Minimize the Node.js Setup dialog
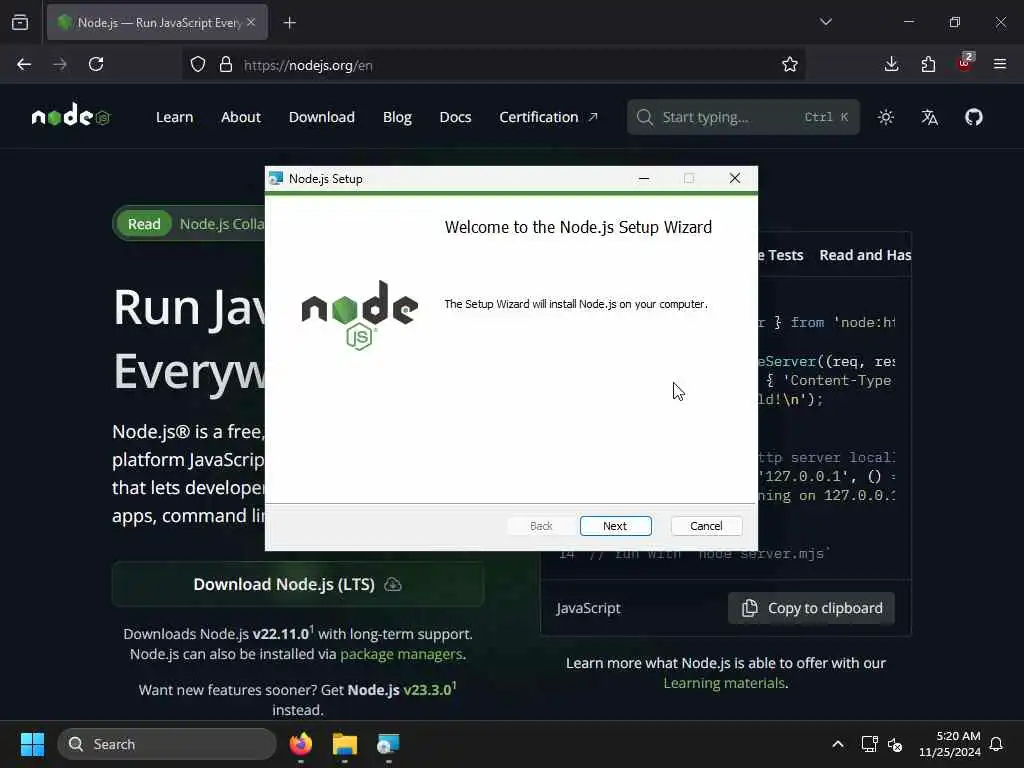 point(644,178)
